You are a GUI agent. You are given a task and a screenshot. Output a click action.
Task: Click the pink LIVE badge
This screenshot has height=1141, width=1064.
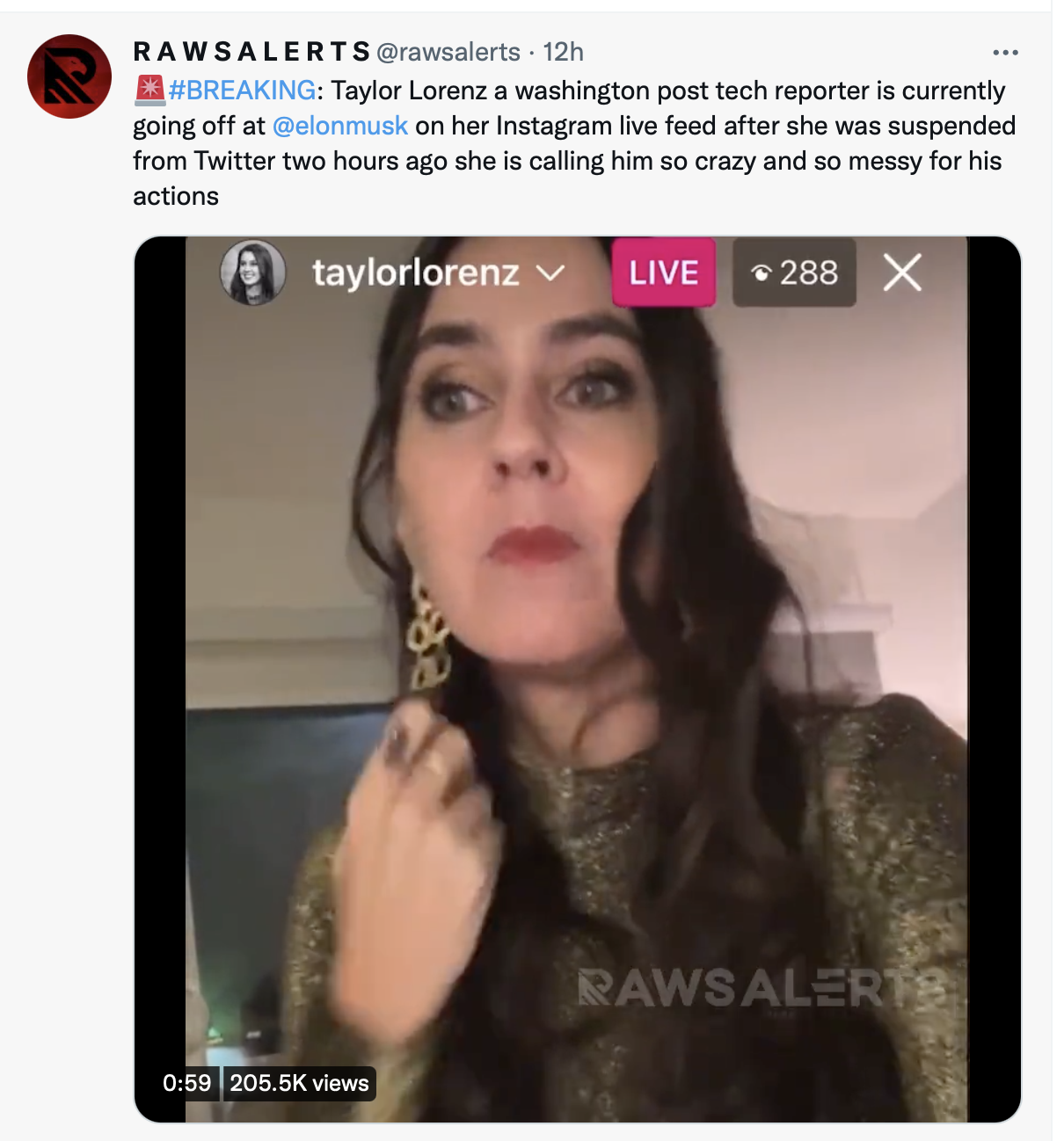click(664, 273)
